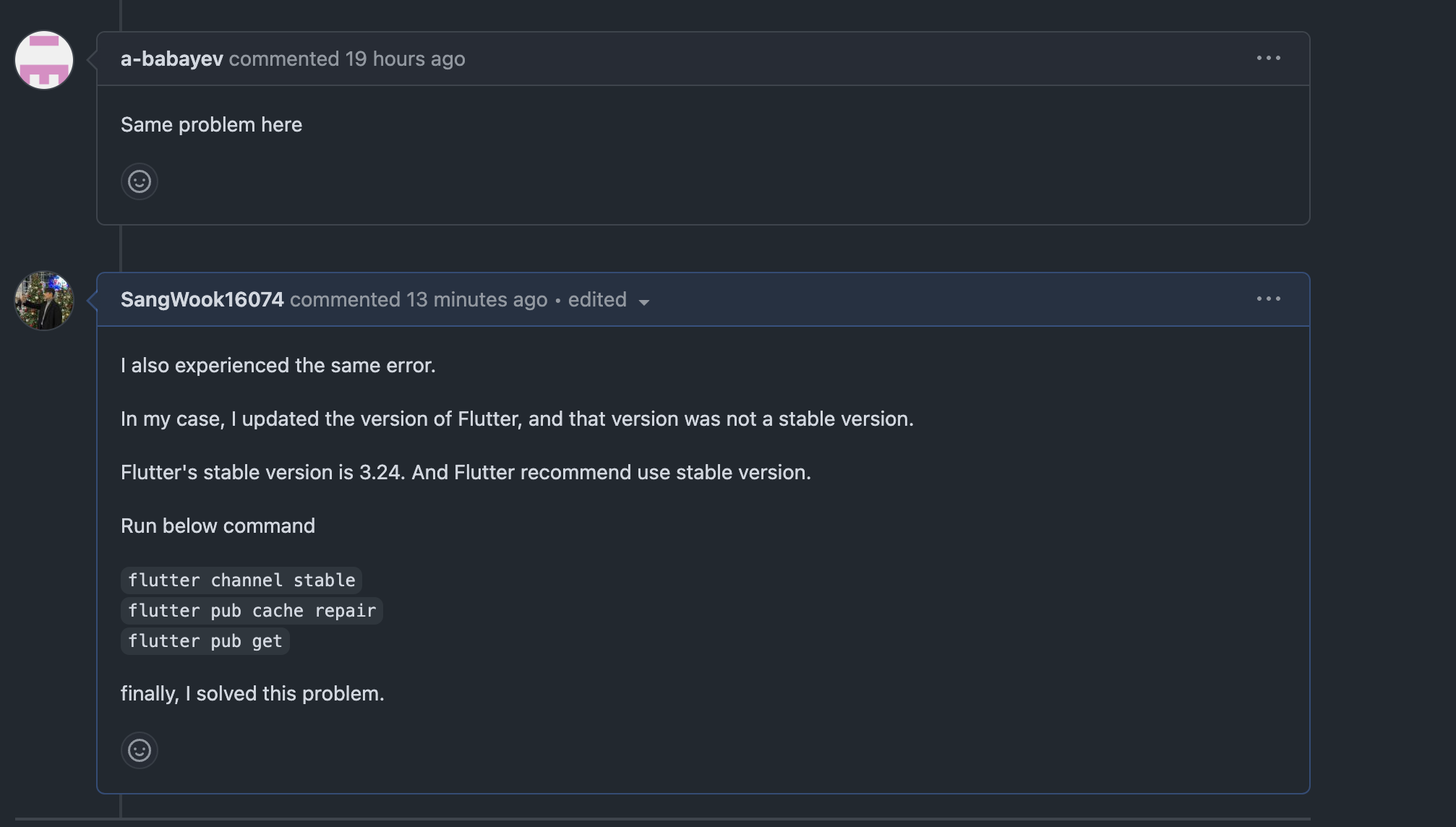Open the "19 hours ago" comment timestamp
Image resolution: width=1456 pixels, height=827 pixels.
pyautogui.click(x=405, y=59)
